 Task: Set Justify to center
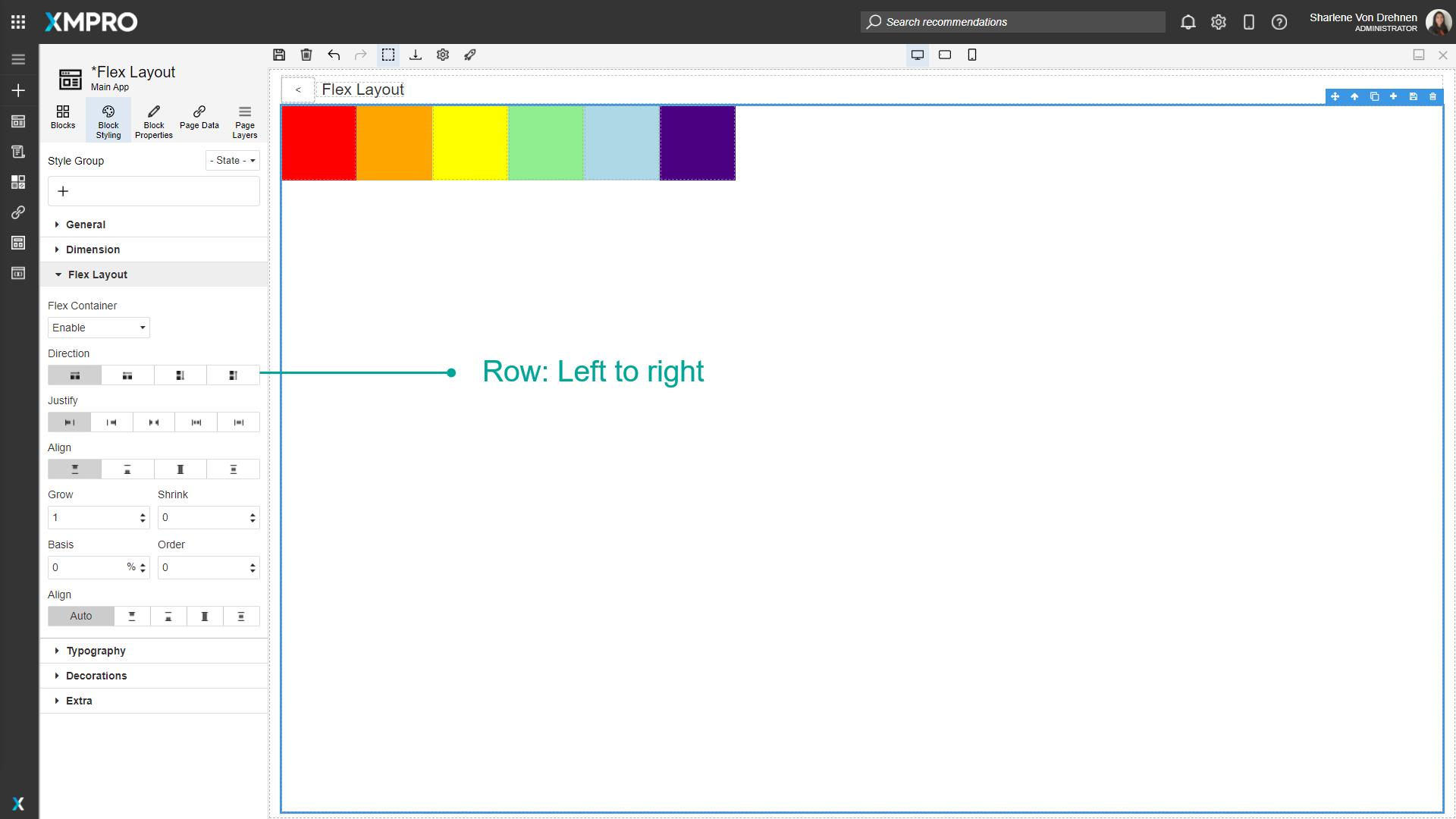point(153,422)
